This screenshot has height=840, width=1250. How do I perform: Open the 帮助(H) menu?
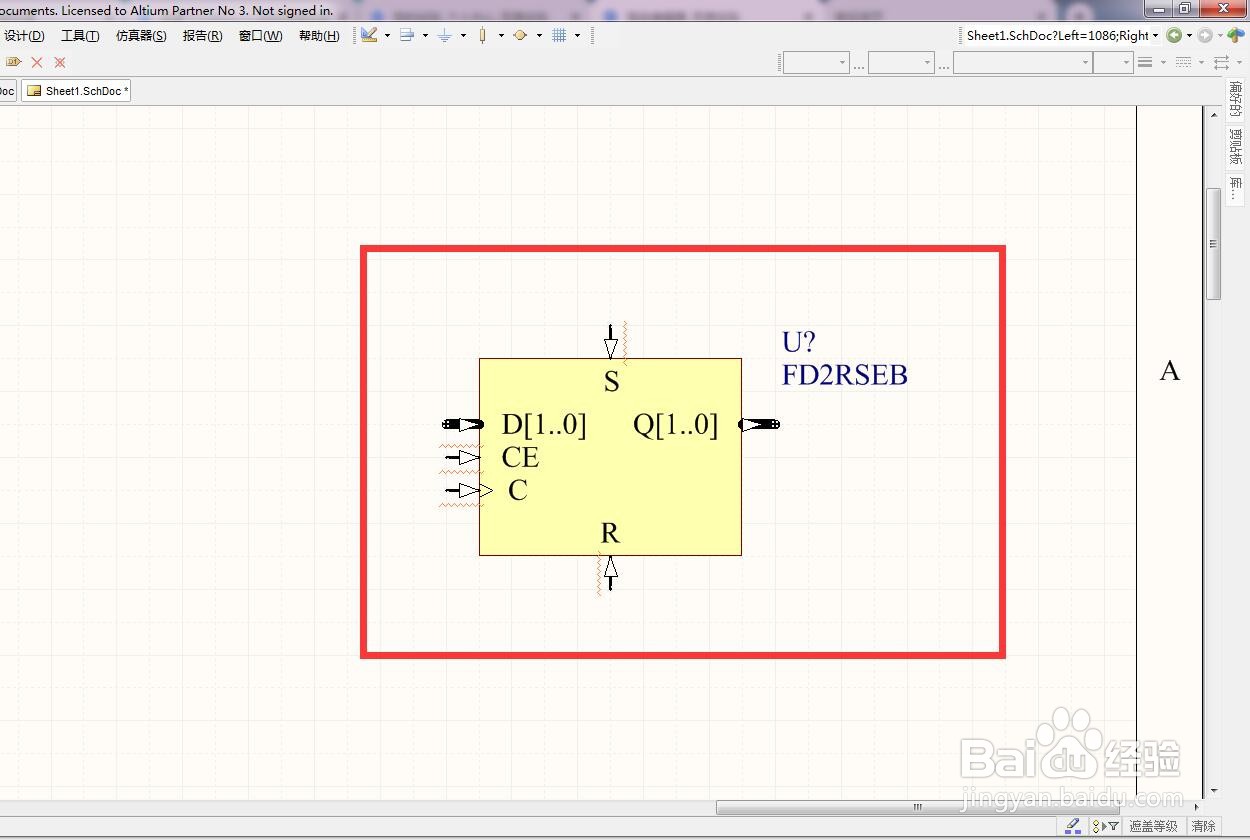(319, 36)
